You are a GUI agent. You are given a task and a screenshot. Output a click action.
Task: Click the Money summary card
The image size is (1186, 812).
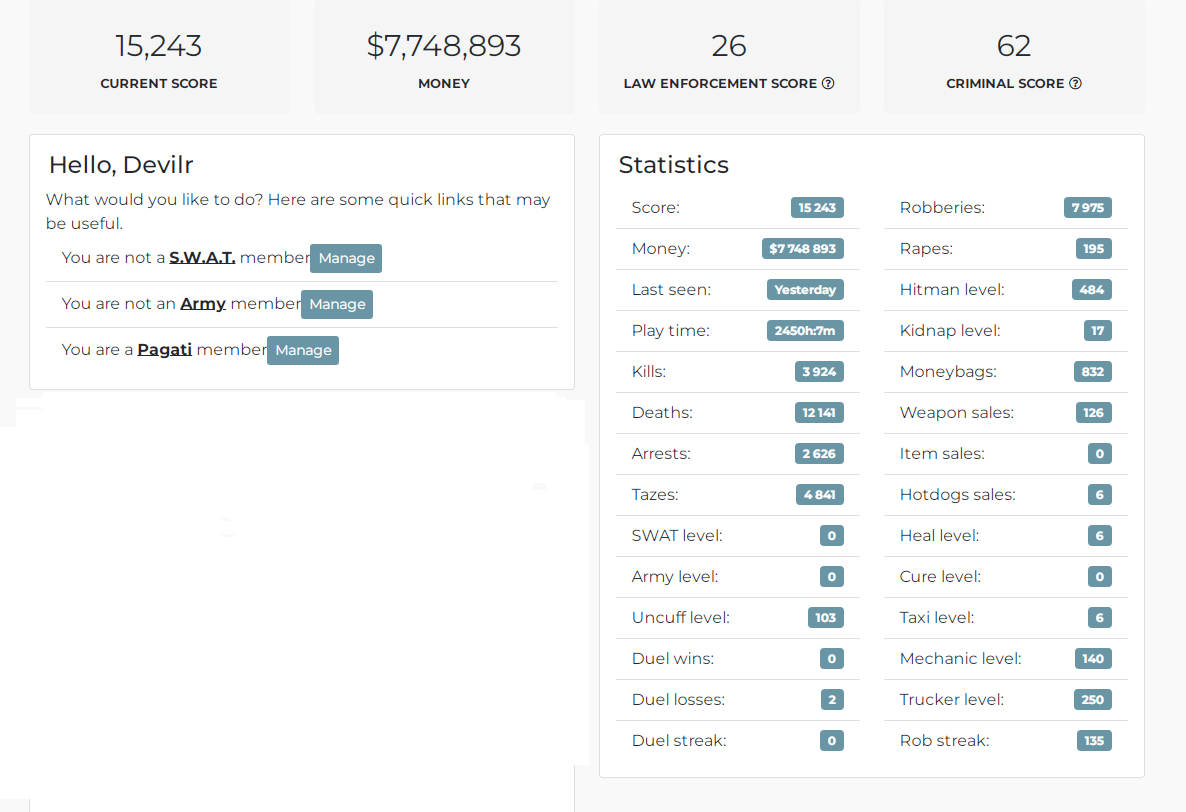[444, 57]
